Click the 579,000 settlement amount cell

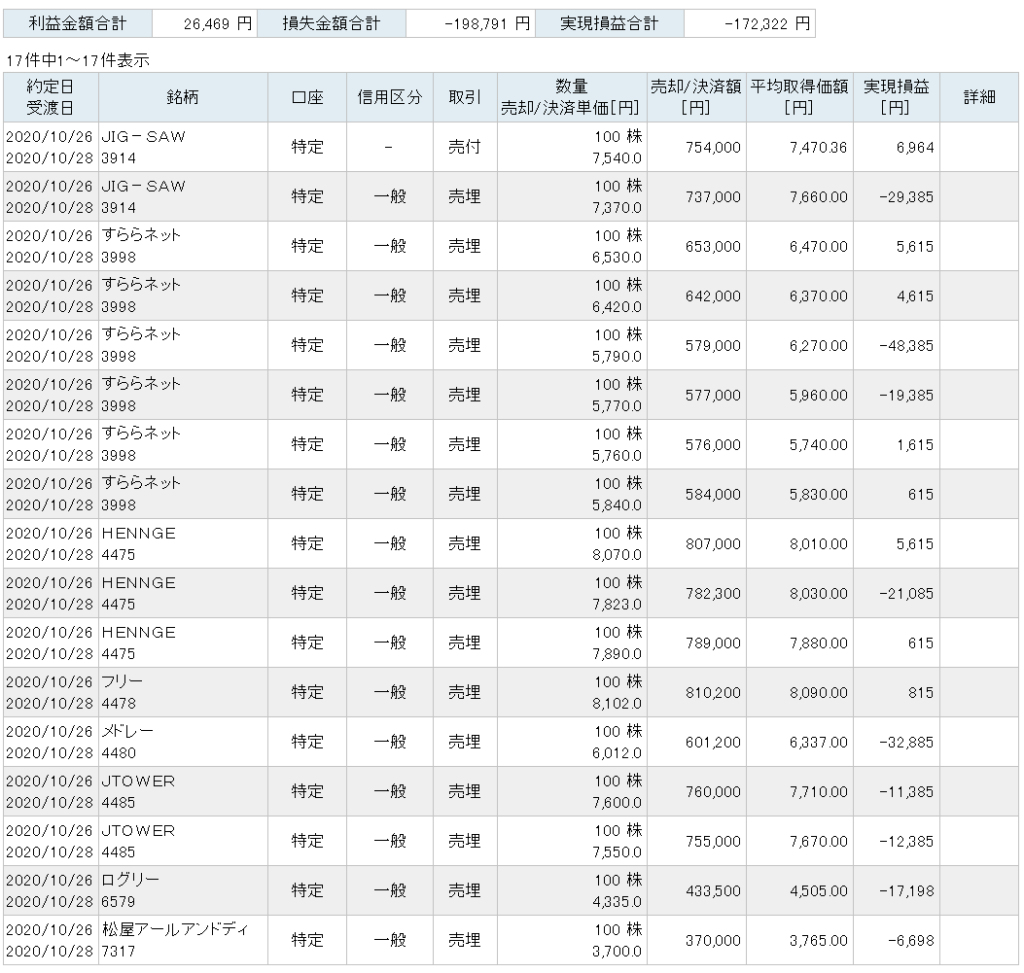pos(696,345)
